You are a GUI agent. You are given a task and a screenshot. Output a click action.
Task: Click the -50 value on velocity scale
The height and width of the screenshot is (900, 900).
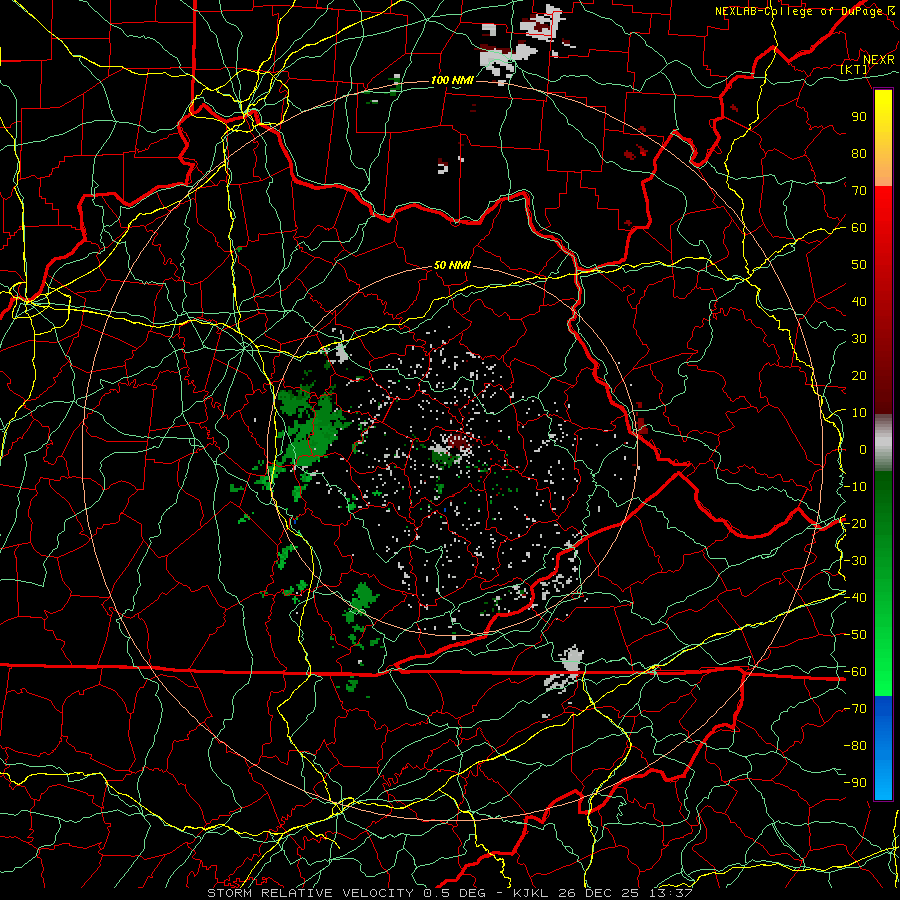pos(855,635)
